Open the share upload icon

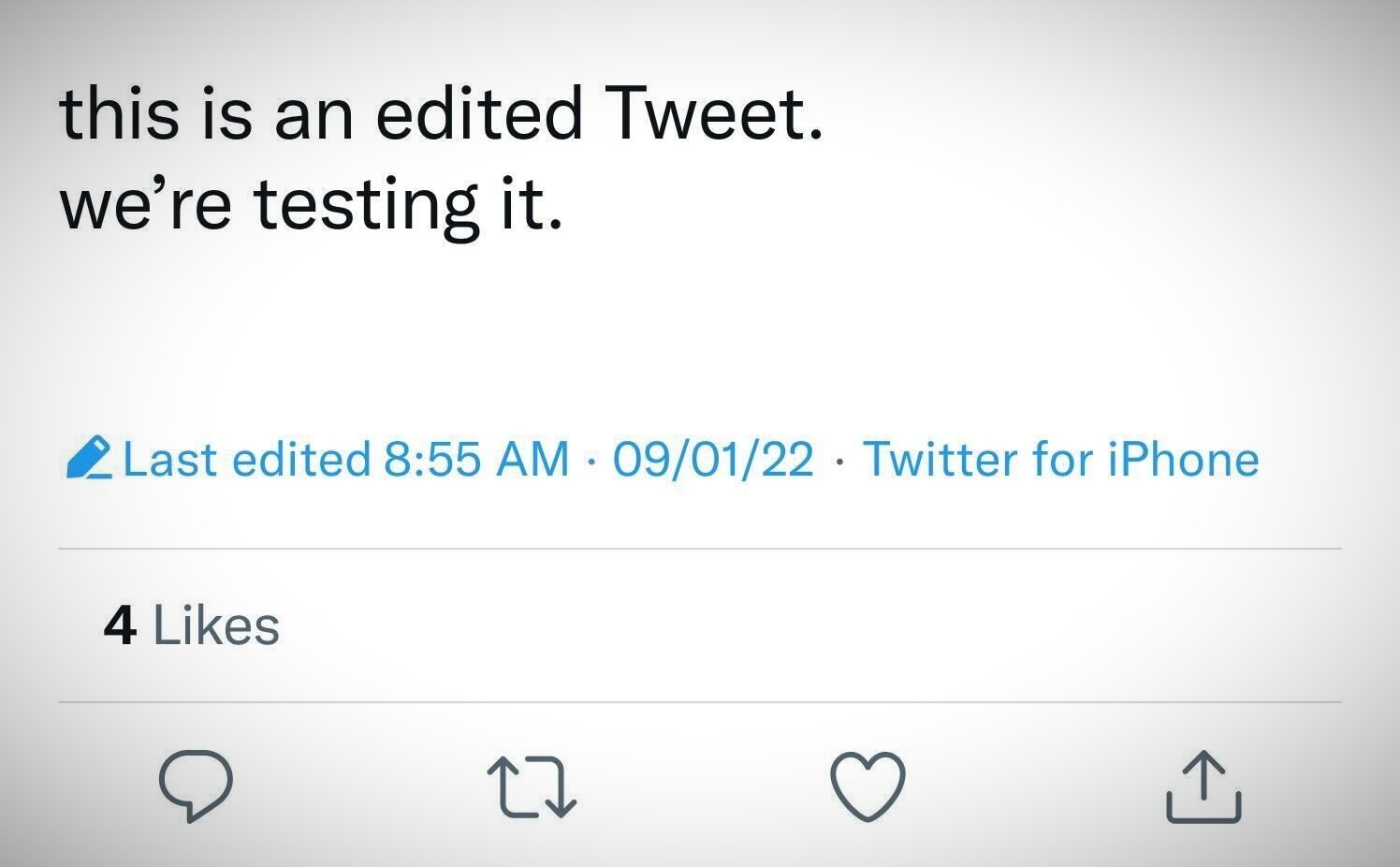[1203, 787]
